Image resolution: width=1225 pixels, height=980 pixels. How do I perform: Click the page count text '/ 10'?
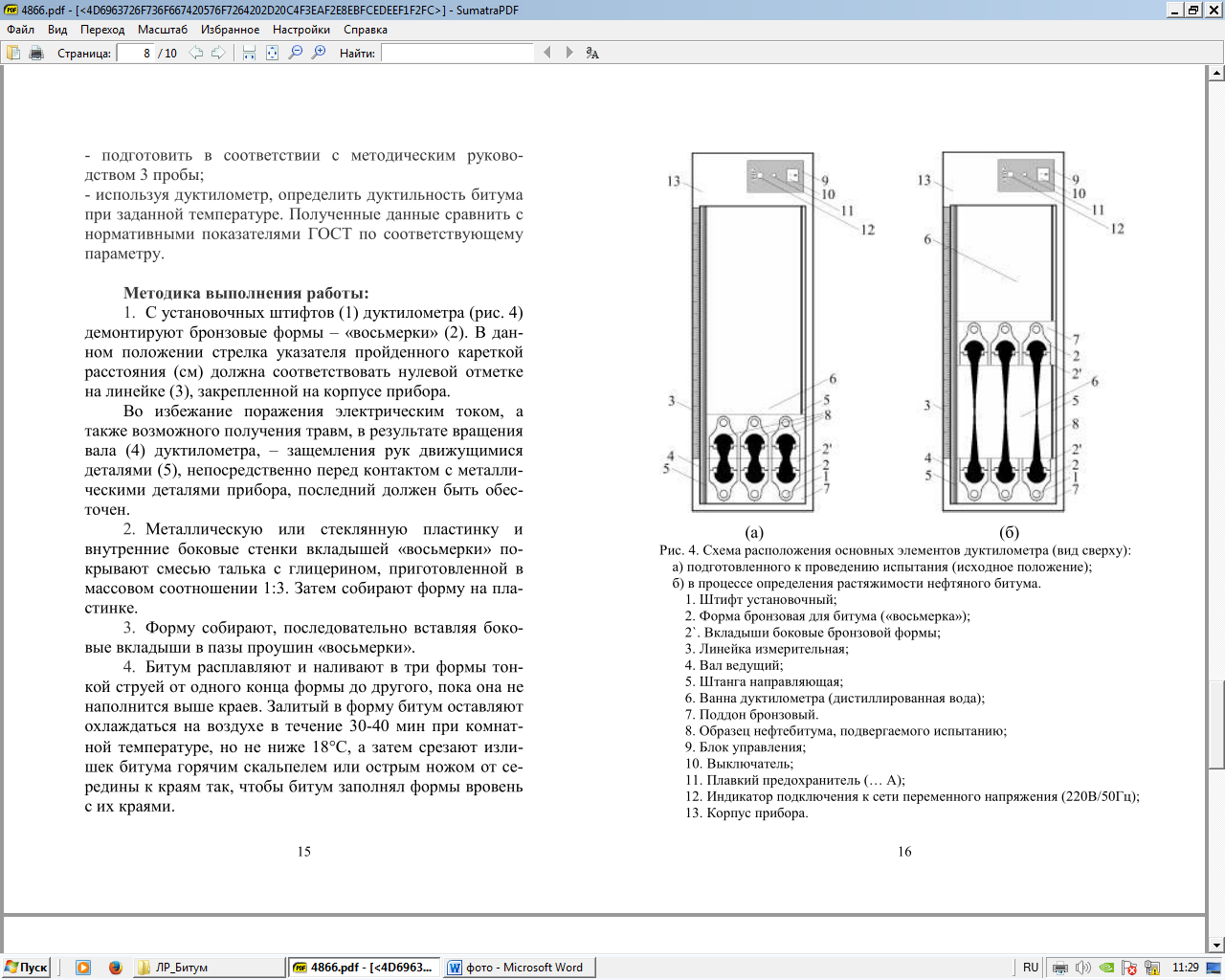[x=167, y=54]
